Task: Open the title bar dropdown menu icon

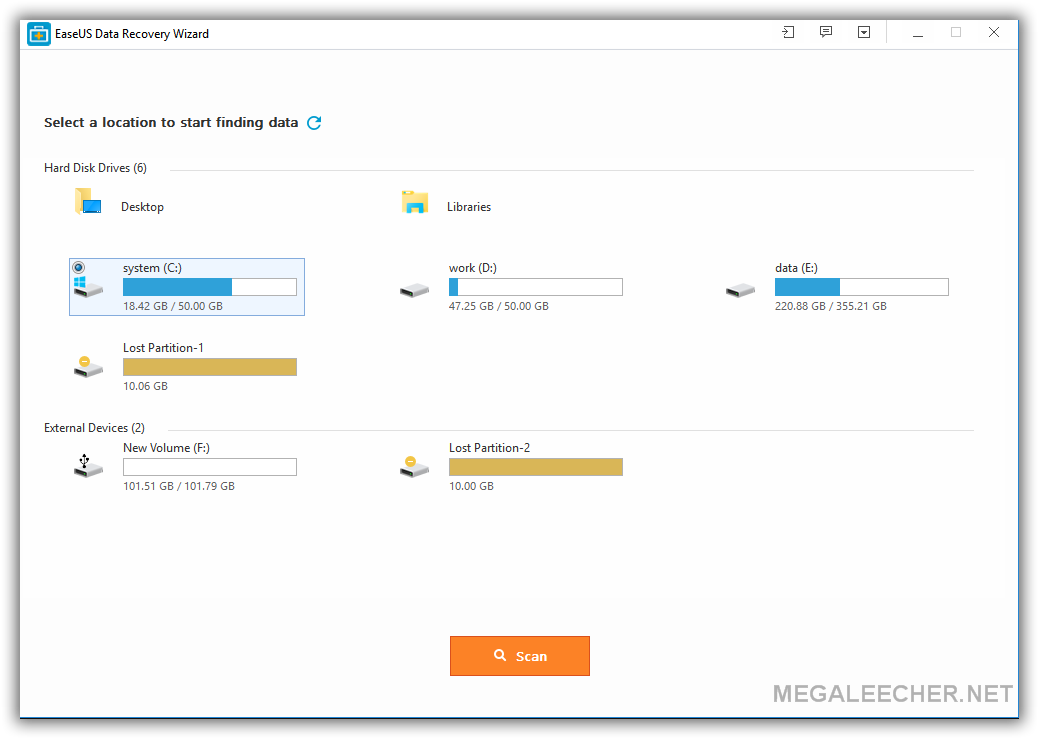Action: tap(864, 32)
